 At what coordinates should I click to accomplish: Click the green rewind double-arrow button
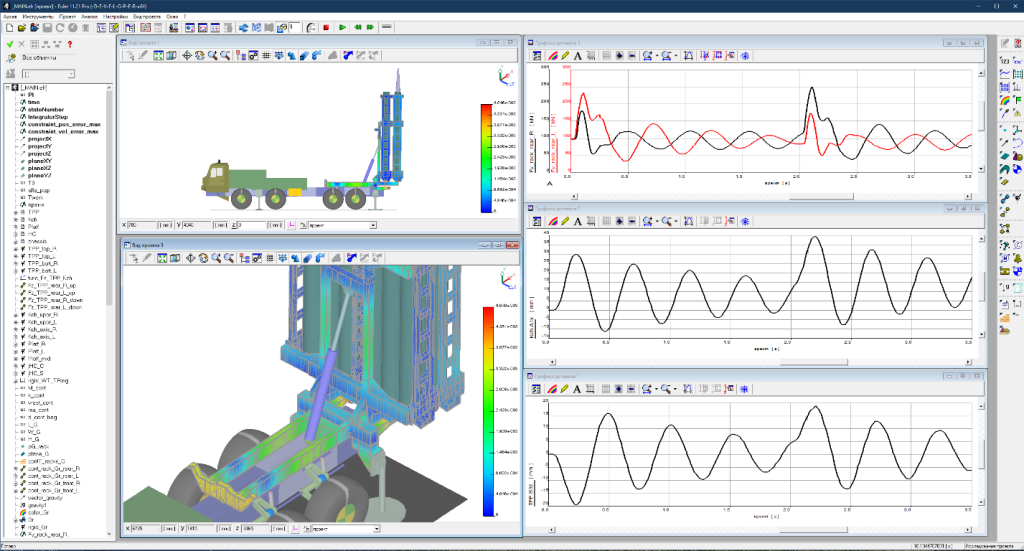[x=358, y=27]
